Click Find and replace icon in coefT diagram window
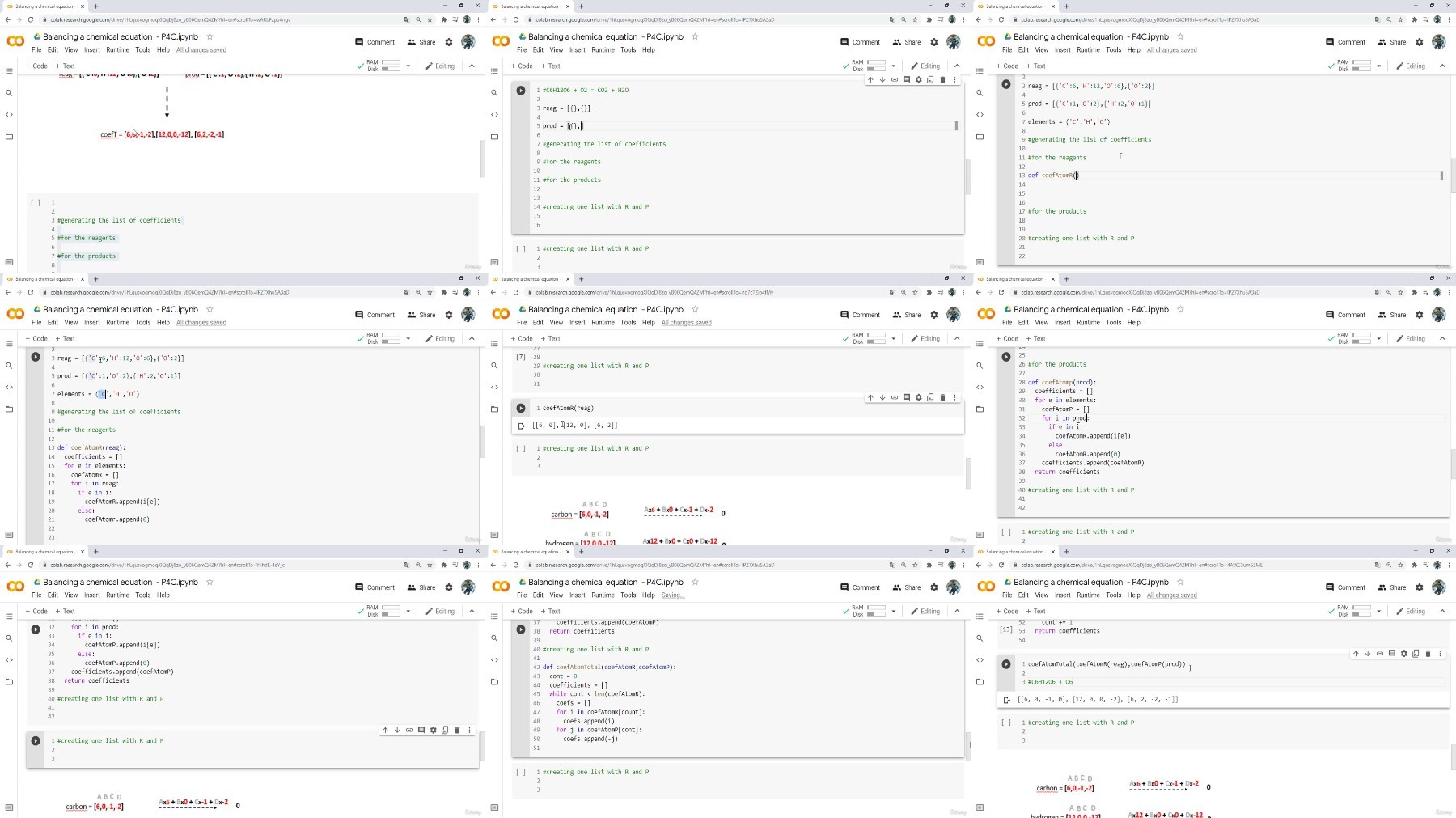Screen dimensions: 1456x818 pos(9,93)
